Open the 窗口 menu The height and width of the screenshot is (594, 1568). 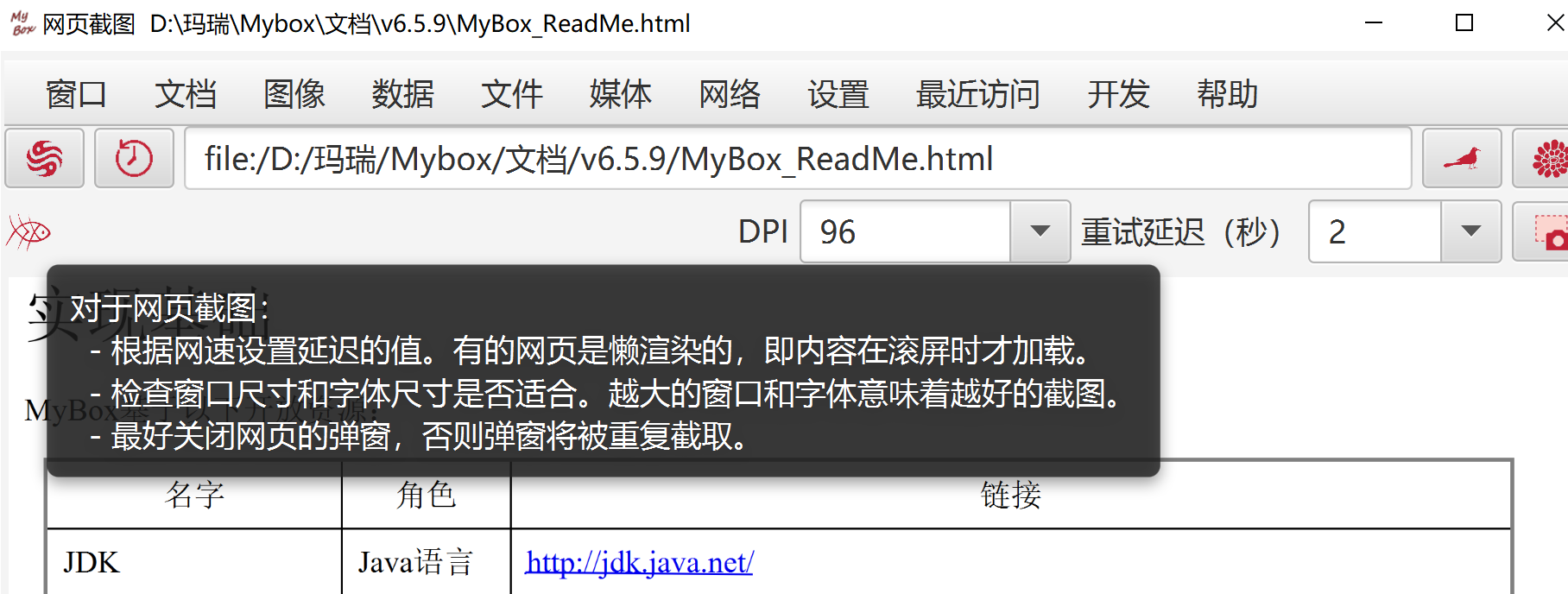76,93
